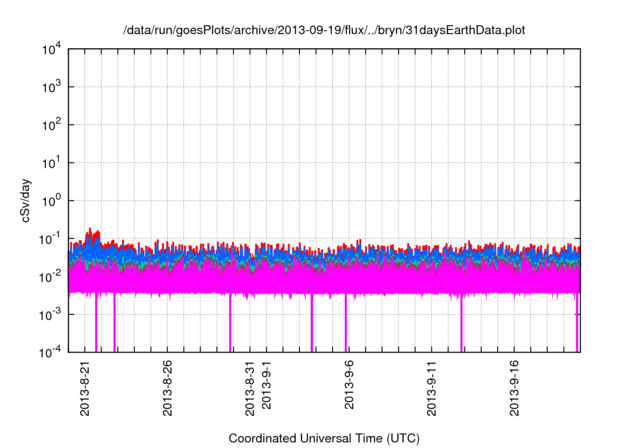
Task: Click the 10^-2 y-axis tick label
Action: pyautogui.click(x=50, y=277)
